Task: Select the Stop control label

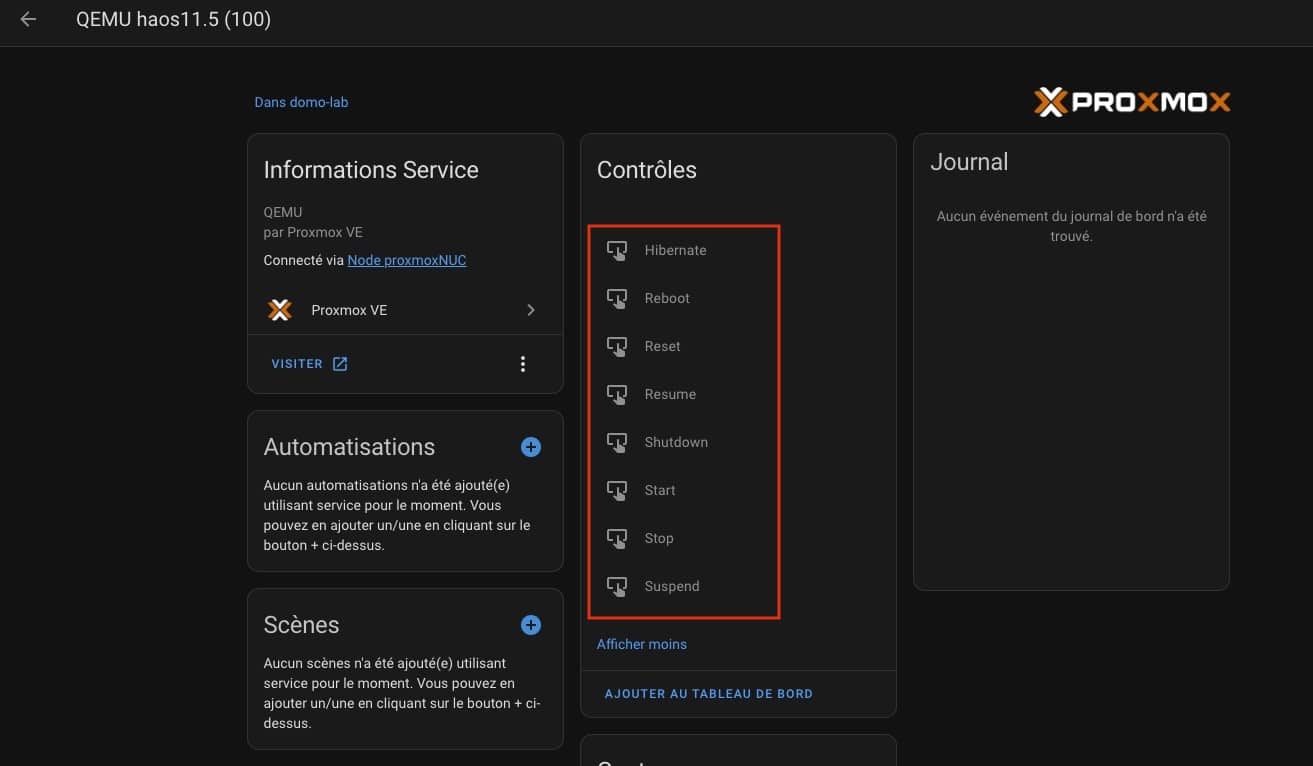Action: pos(659,538)
